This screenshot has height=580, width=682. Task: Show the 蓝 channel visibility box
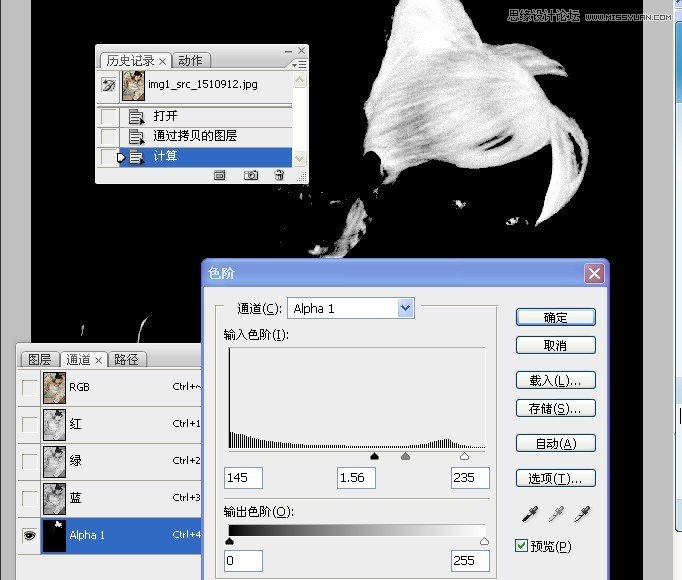(29, 498)
